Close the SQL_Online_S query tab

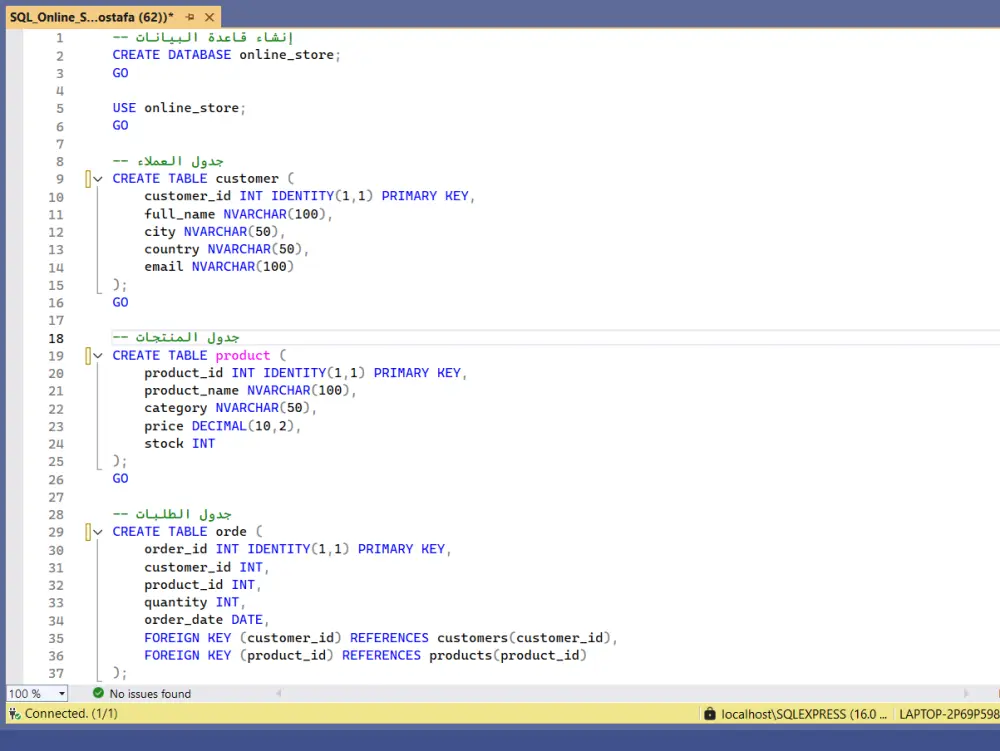point(208,18)
